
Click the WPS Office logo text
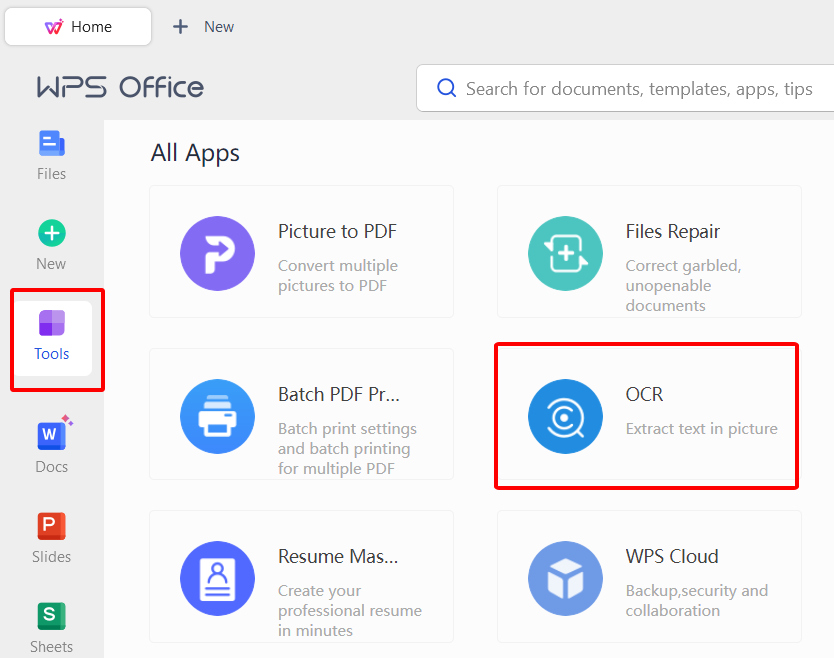pos(120,87)
